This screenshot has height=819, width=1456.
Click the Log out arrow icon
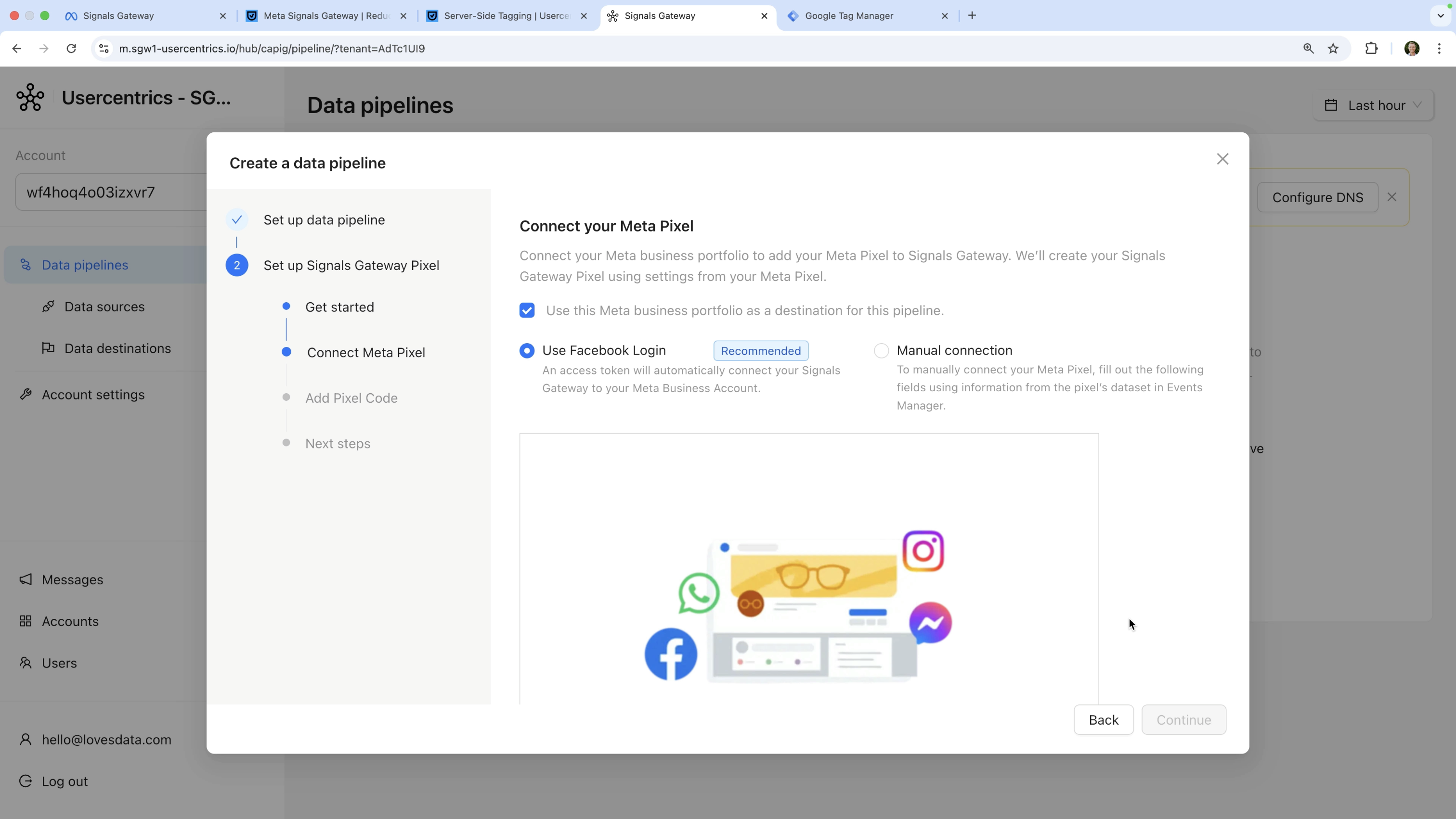26,781
